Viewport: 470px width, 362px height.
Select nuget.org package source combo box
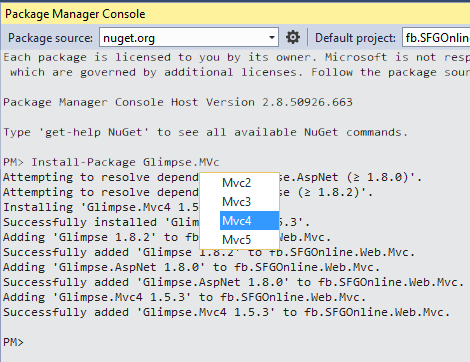click(x=189, y=37)
